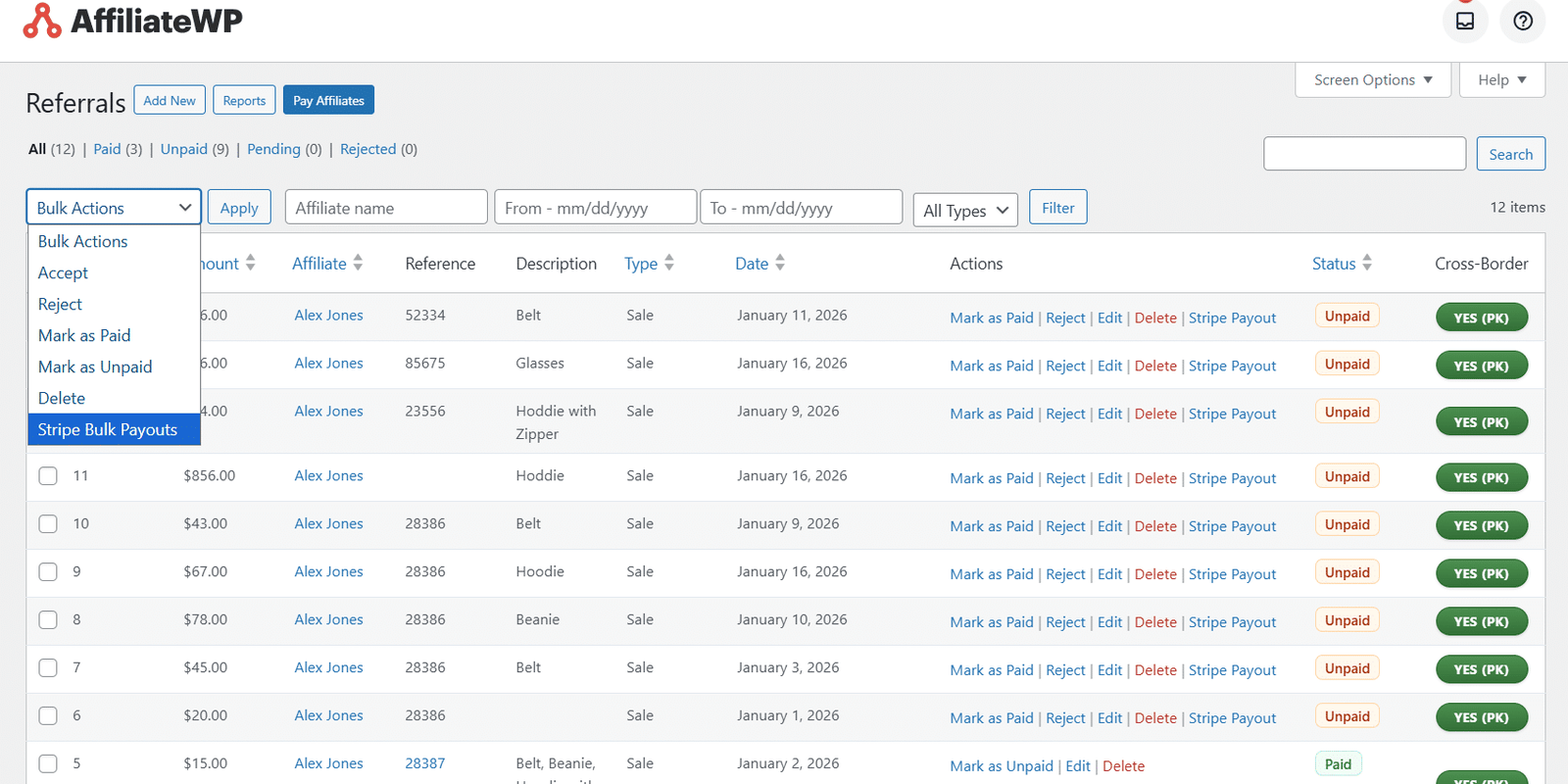Image resolution: width=1568 pixels, height=784 pixels.
Task: Click the AffiliateWP logo
Action: coord(132,21)
